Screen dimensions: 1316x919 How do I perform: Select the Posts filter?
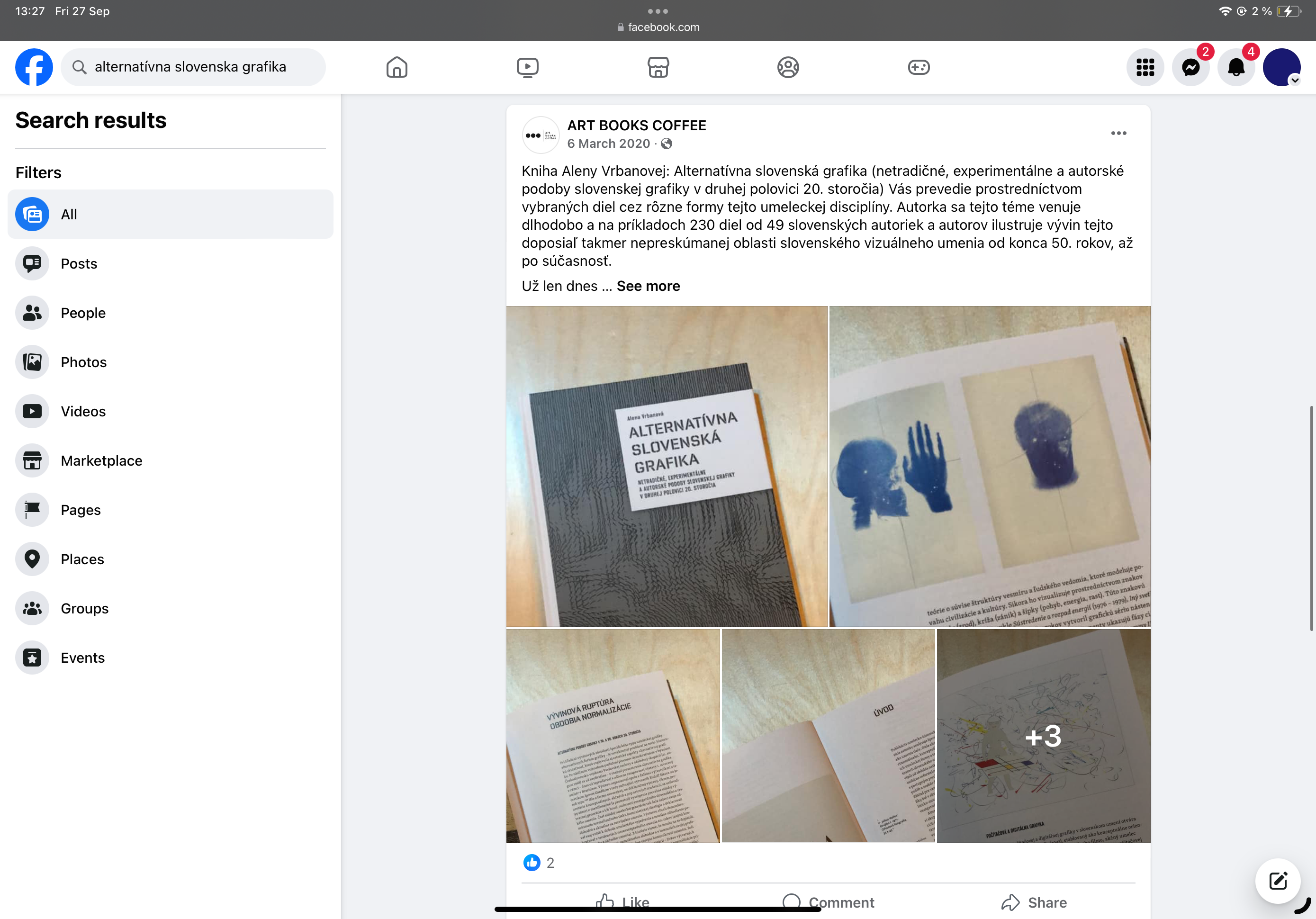[79, 264]
